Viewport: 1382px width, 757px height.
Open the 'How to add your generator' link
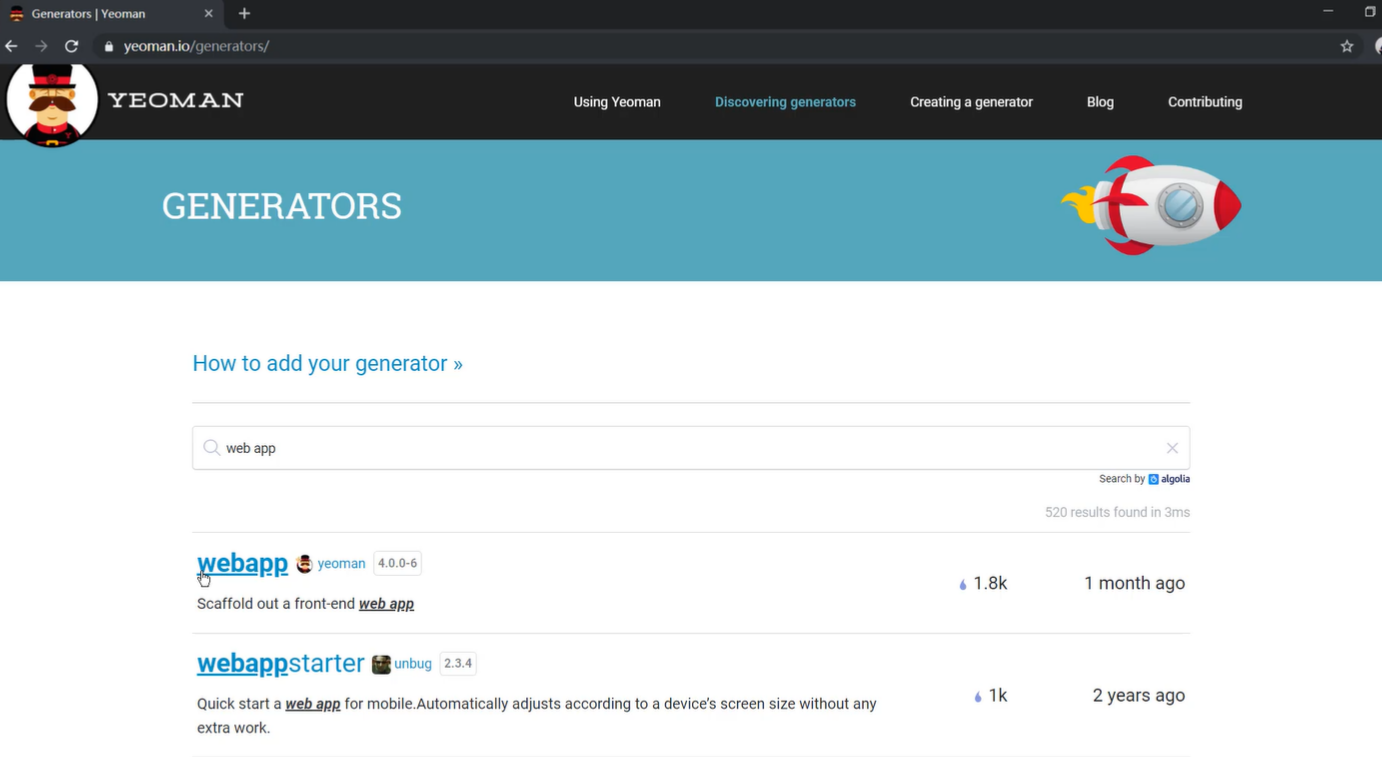(327, 364)
